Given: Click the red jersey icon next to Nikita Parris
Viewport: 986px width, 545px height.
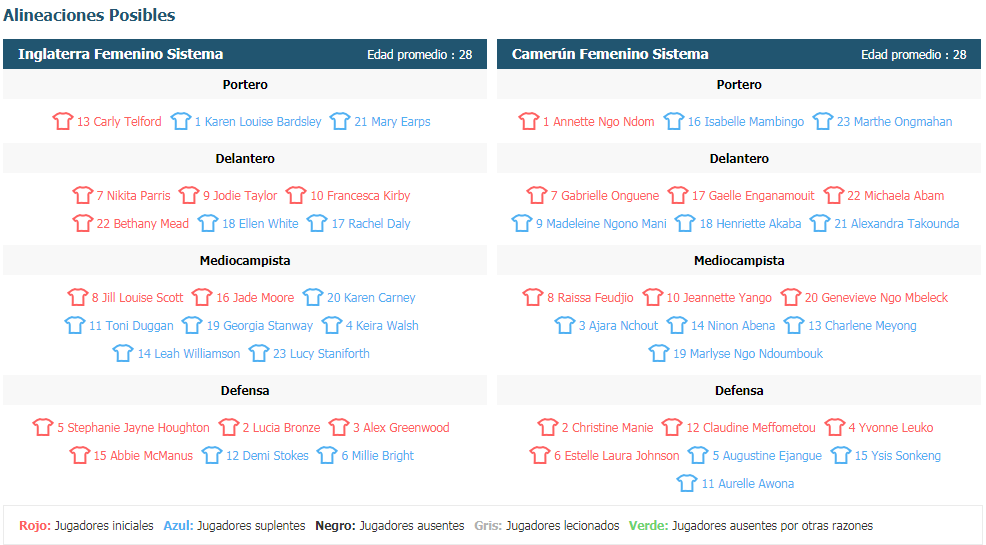Looking at the screenshot, I should pos(83,196).
